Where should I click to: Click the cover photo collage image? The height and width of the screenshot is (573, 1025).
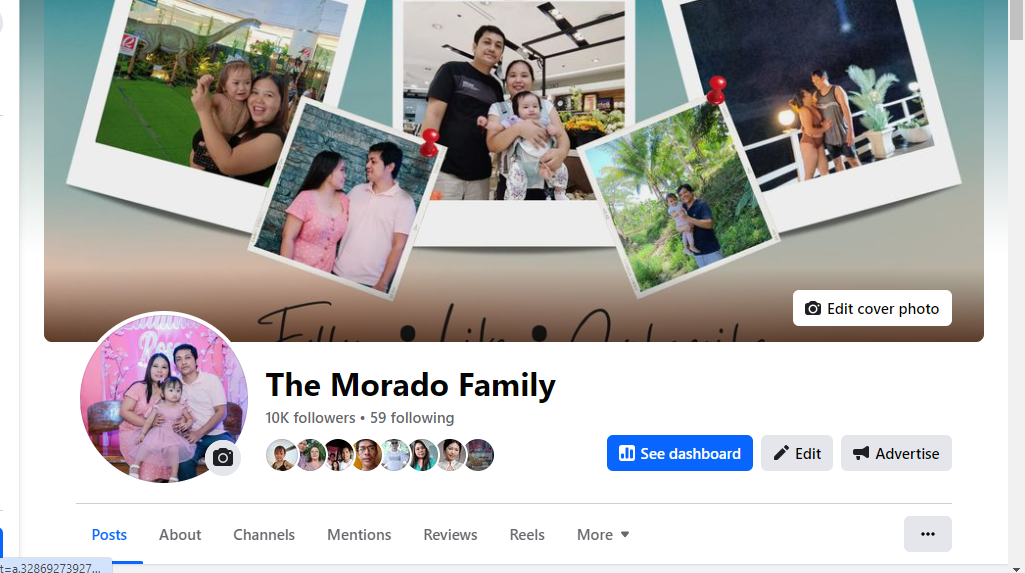click(x=514, y=171)
